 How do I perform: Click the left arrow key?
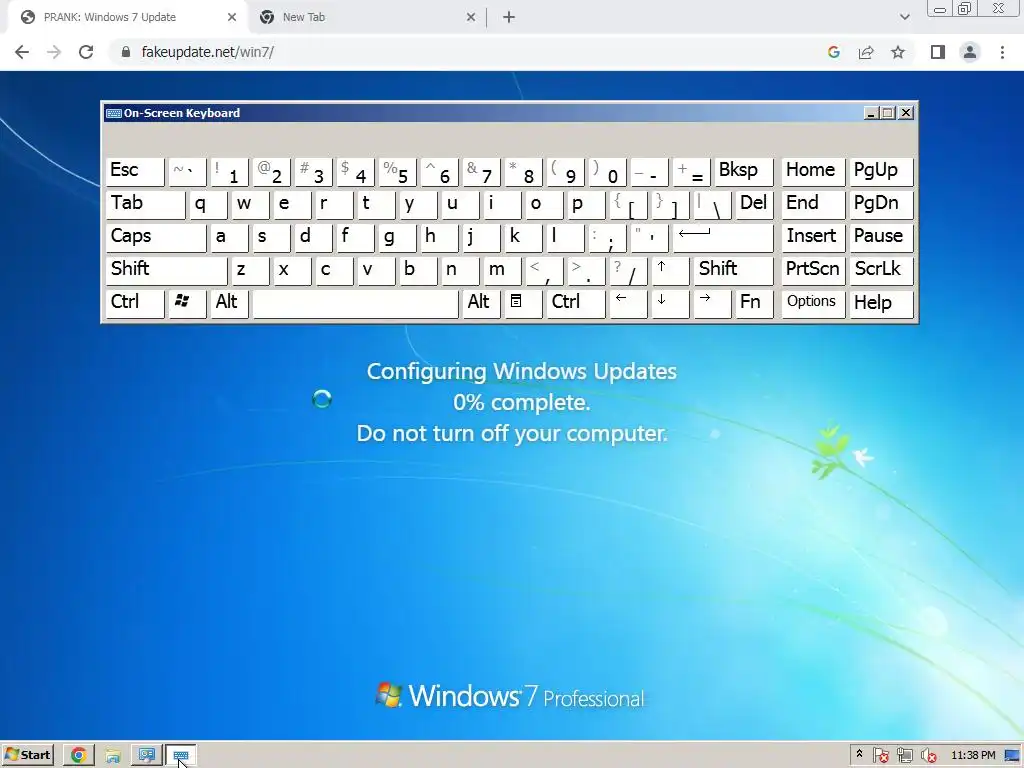click(x=628, y=303)
